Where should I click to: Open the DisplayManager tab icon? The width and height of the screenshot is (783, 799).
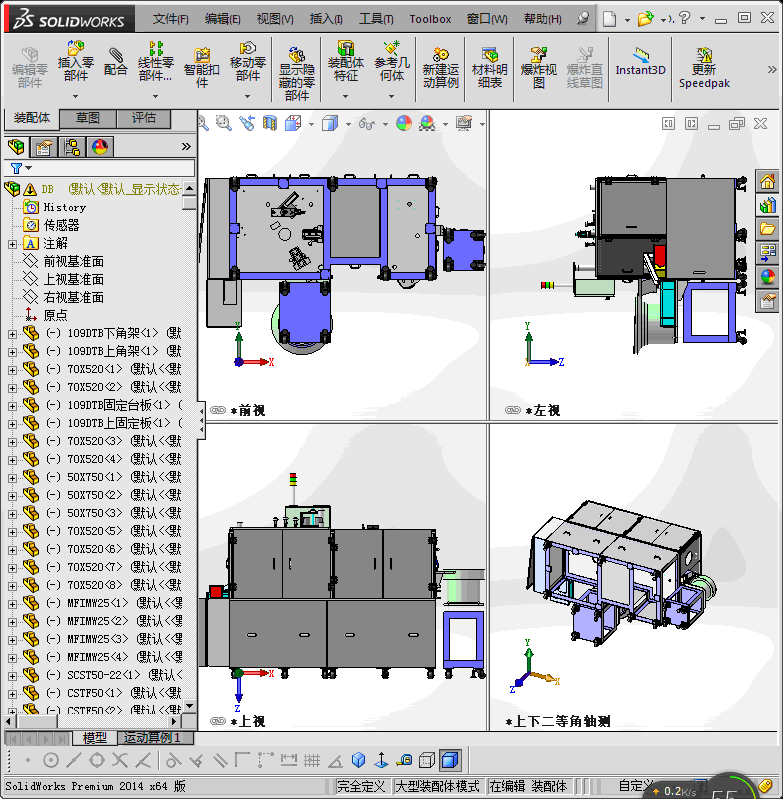(x=100, y=147)
